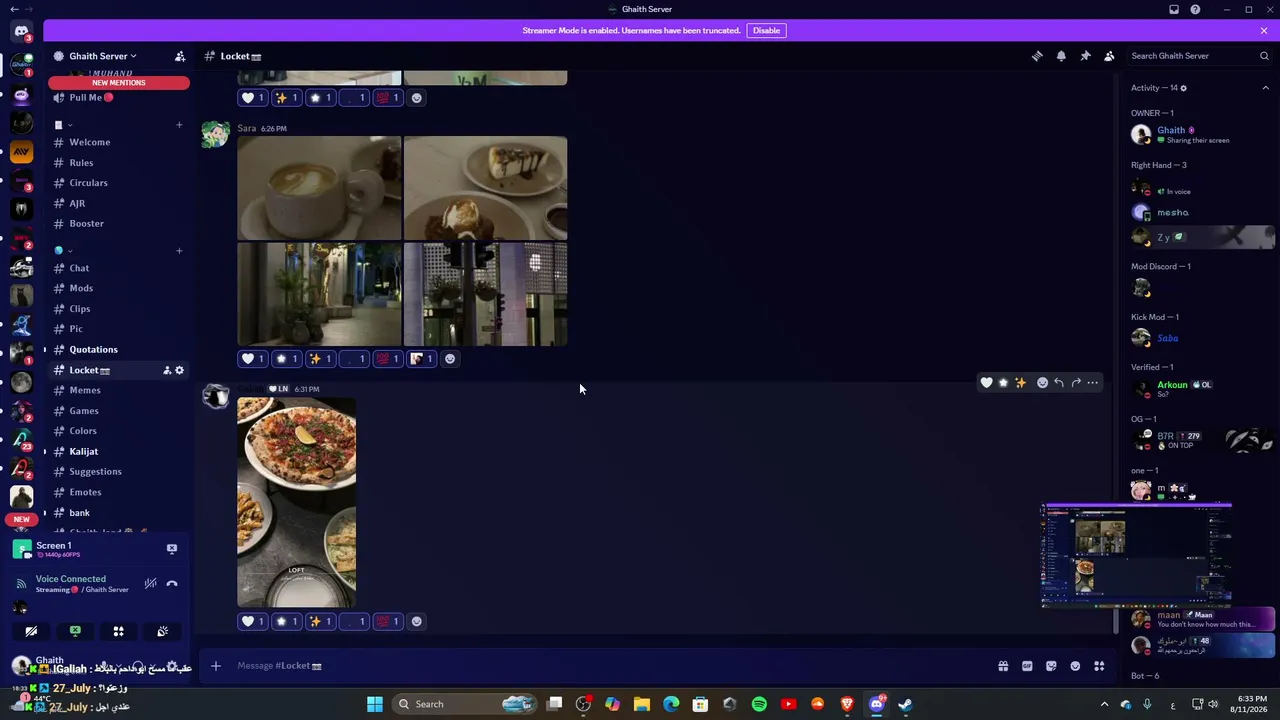Open the gift button in the message bar

tap(1003, 666)
